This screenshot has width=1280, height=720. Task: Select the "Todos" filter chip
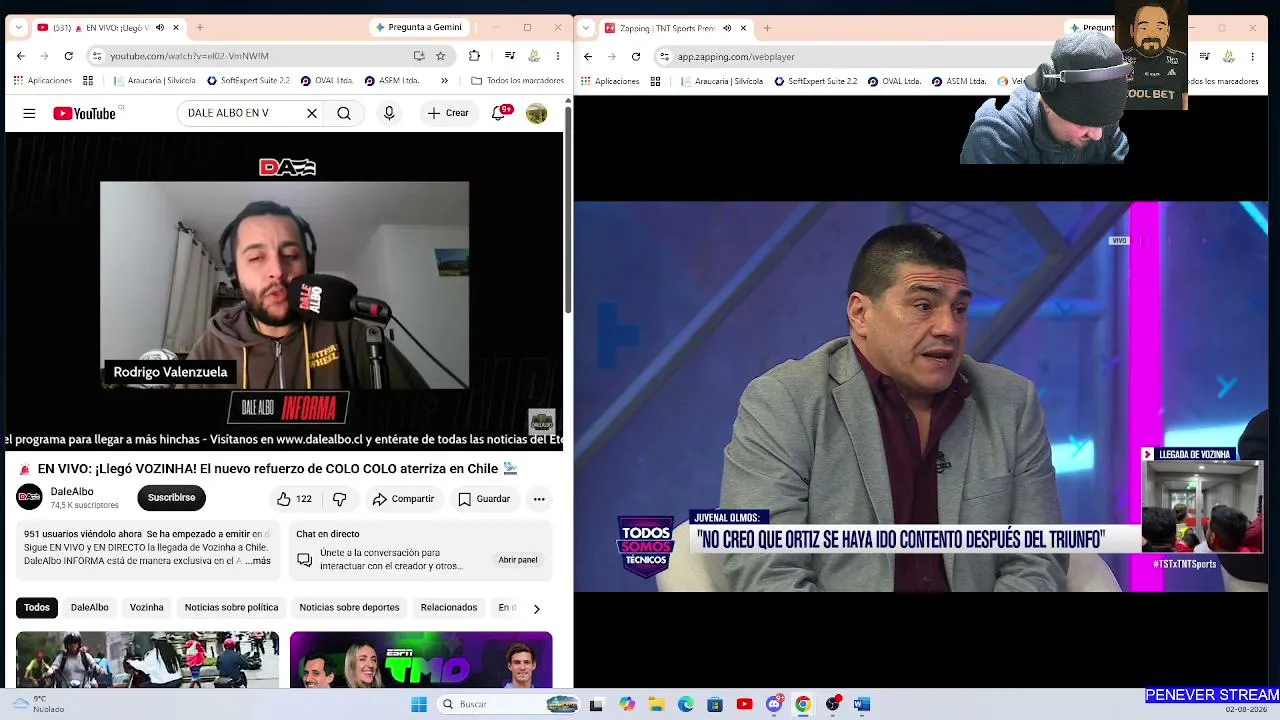[37, 608]
